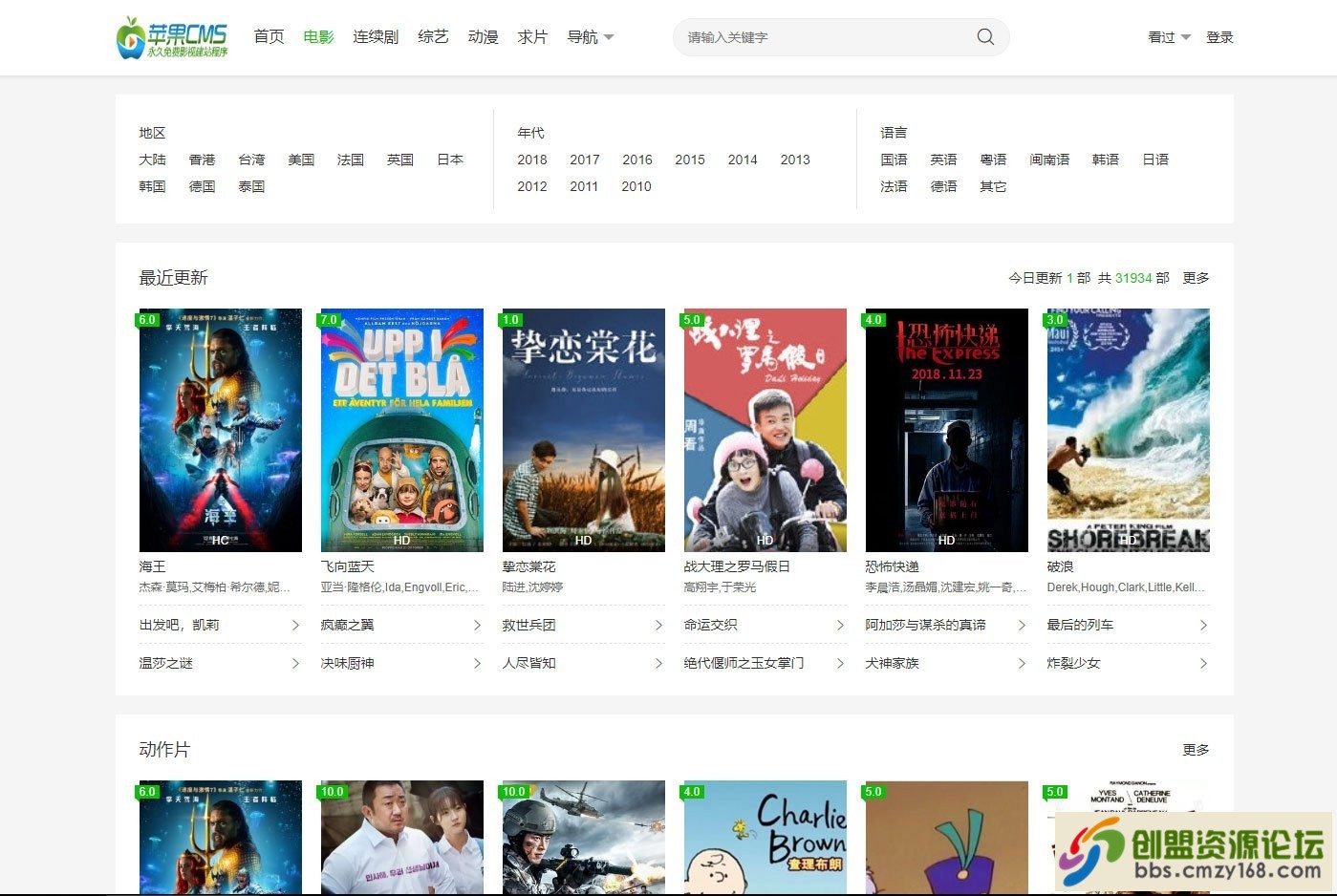The height and width of the screenshot is (896, 1337).
Task: Click the 恐怖快递 title link
Action: (x=893, y=566)
